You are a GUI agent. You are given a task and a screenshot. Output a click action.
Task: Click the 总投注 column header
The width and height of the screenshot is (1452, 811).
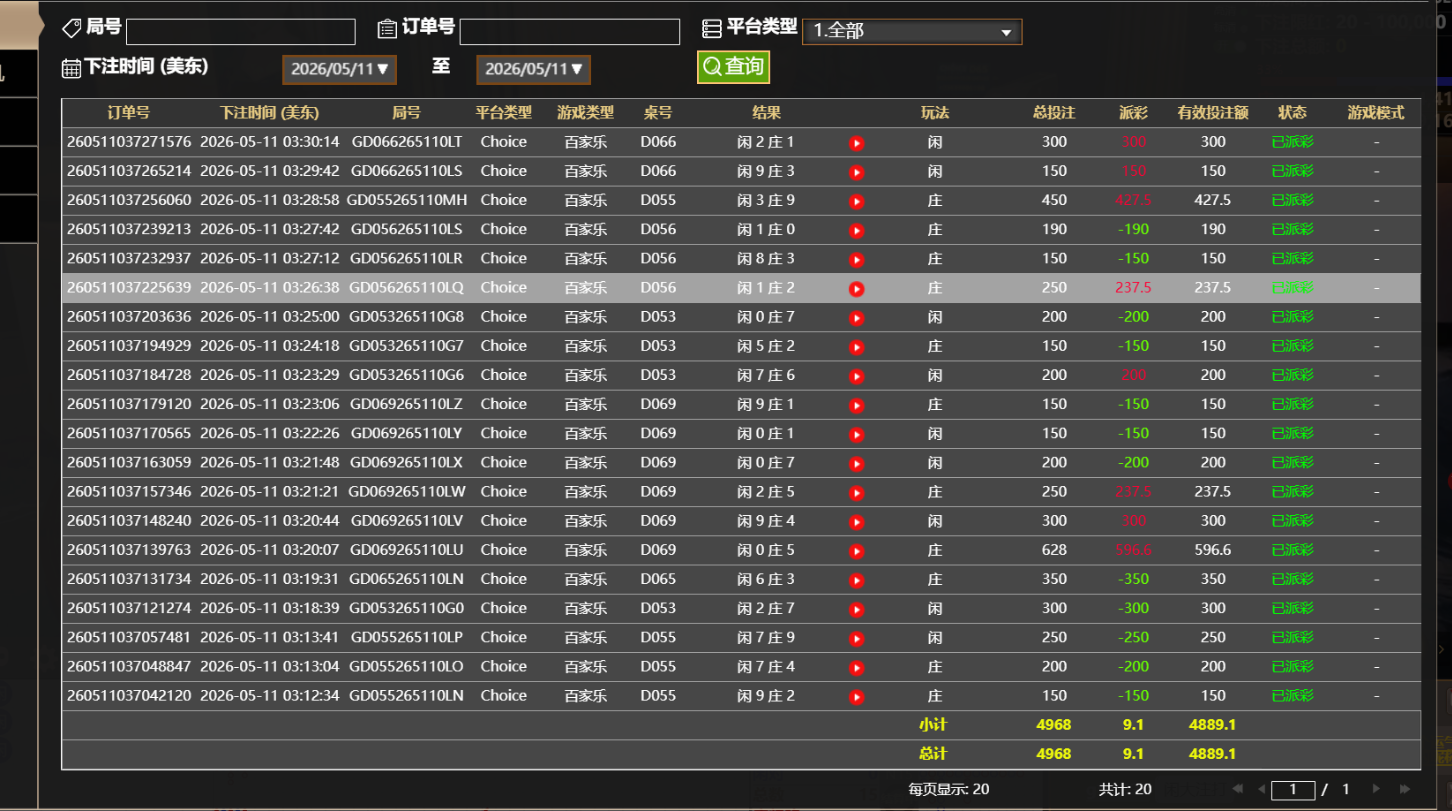click(x=1054, y=113)
